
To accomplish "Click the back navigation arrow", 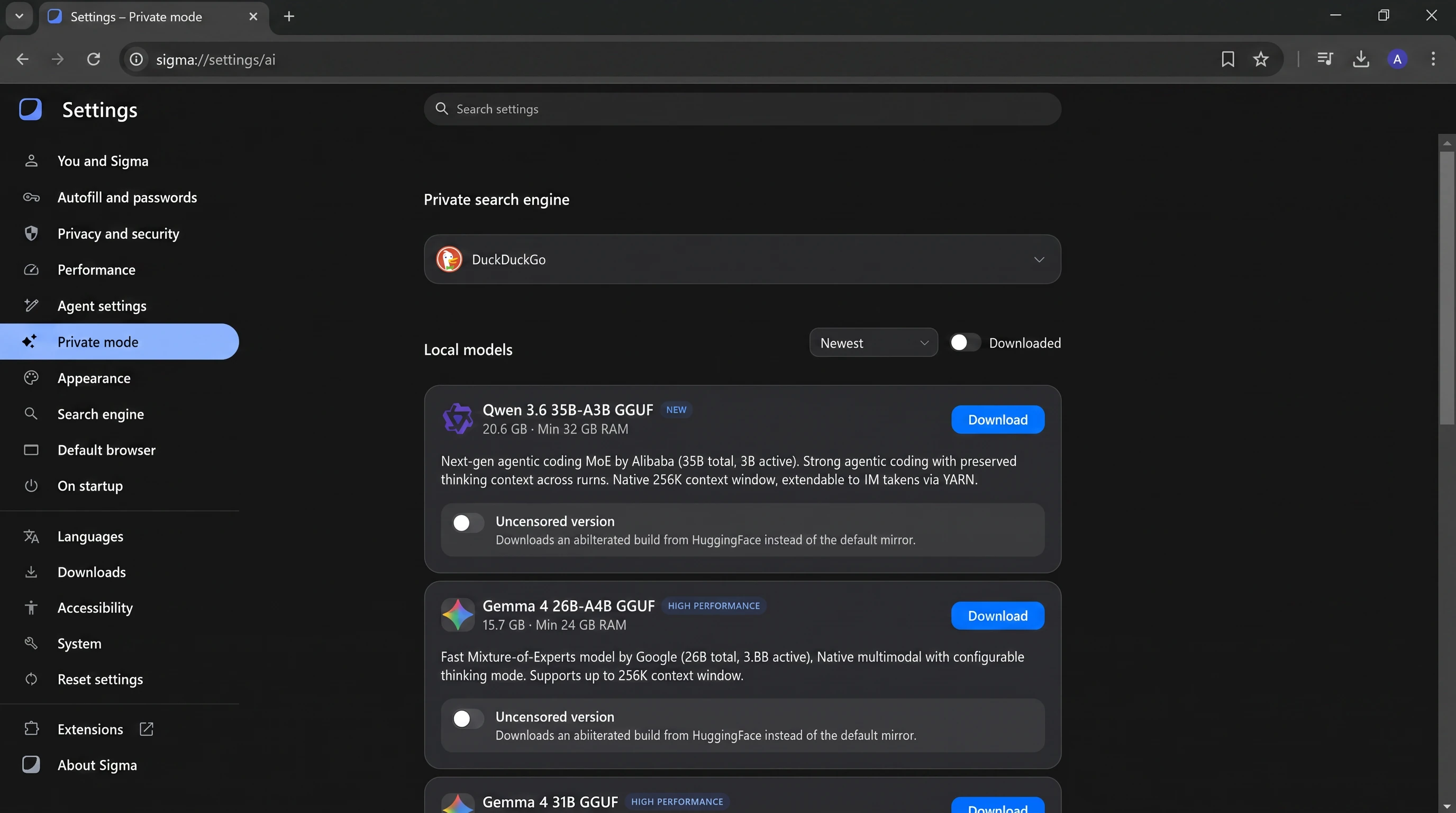I will [x=23, y=59].
